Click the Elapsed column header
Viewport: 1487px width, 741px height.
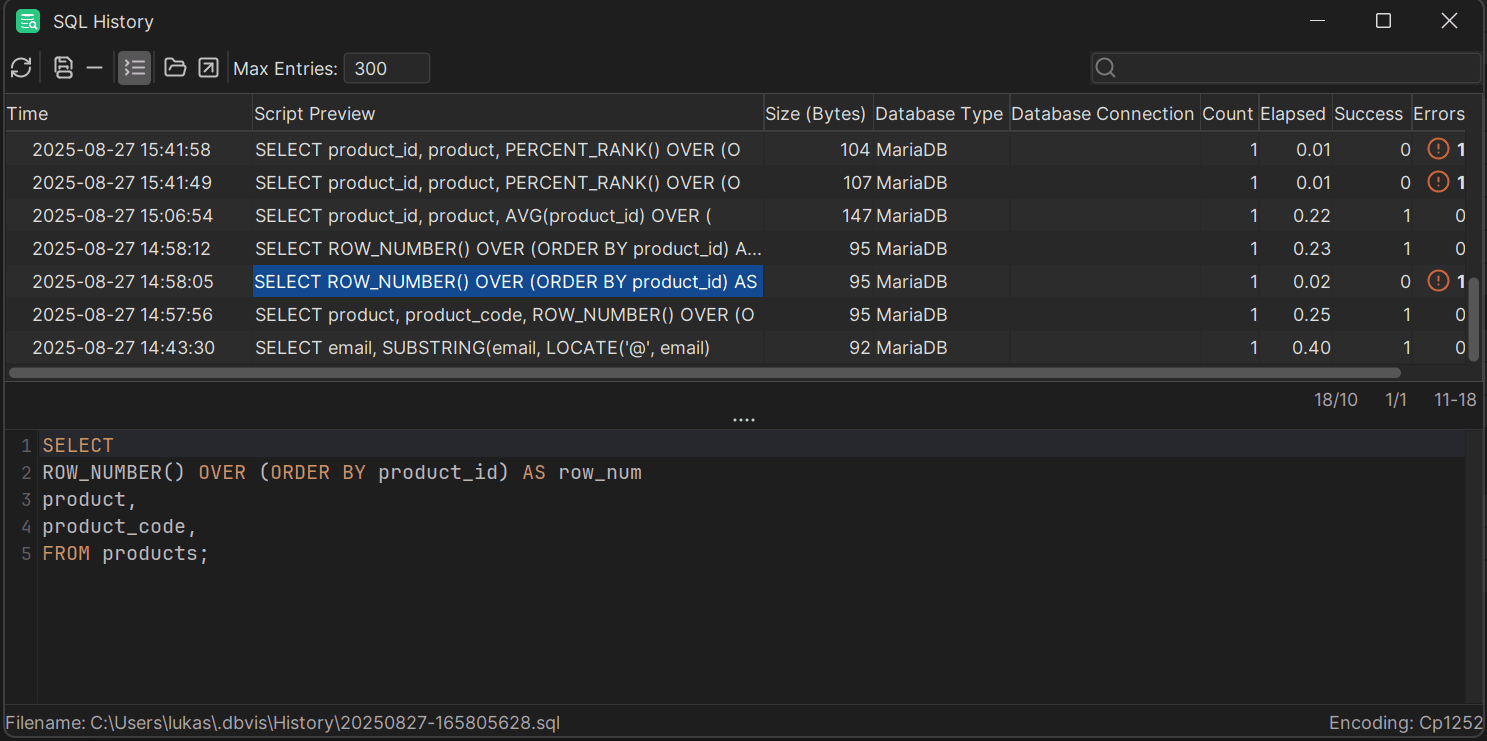1294,114
